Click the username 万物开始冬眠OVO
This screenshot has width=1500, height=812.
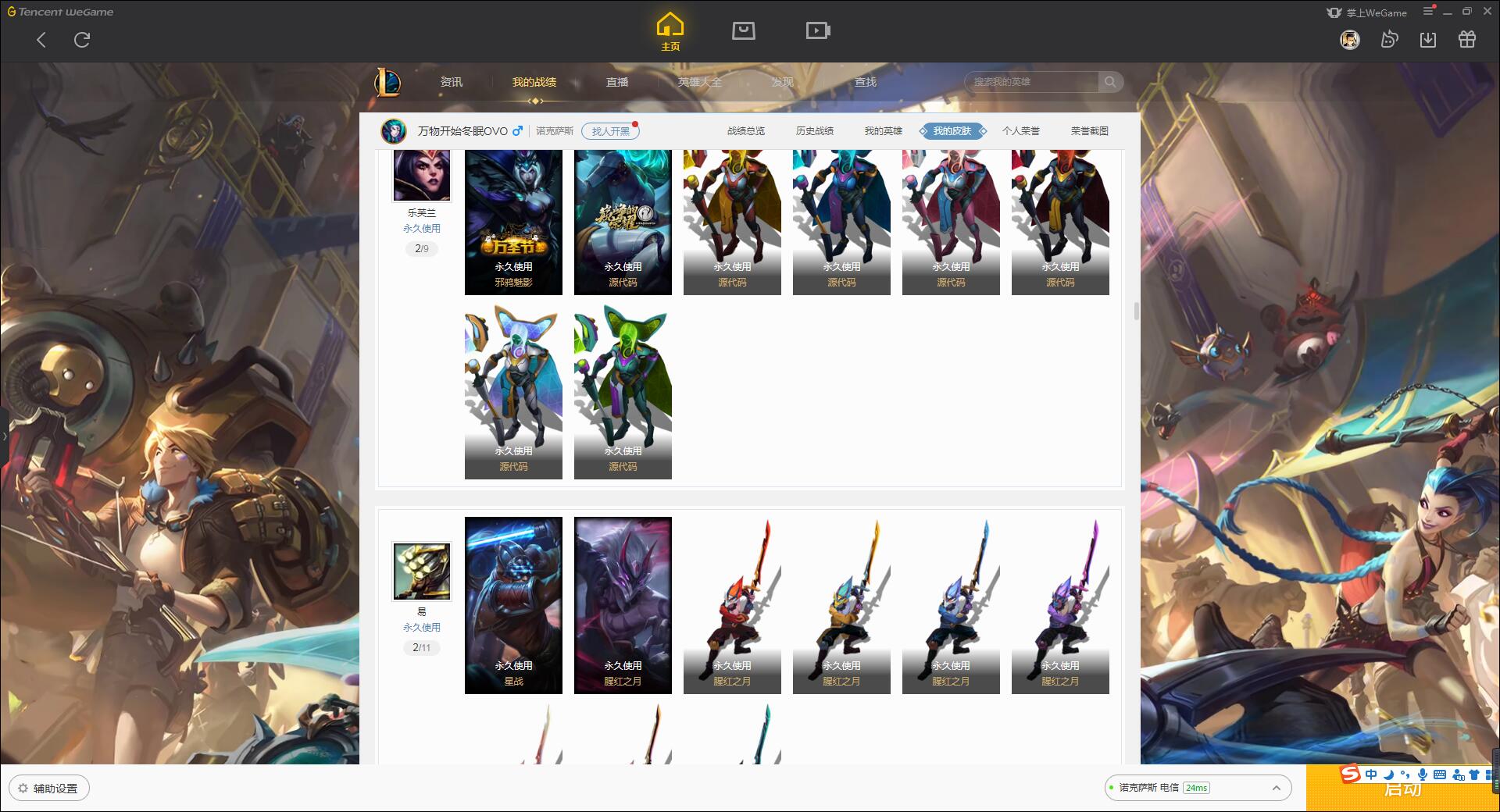click(462, 131)
